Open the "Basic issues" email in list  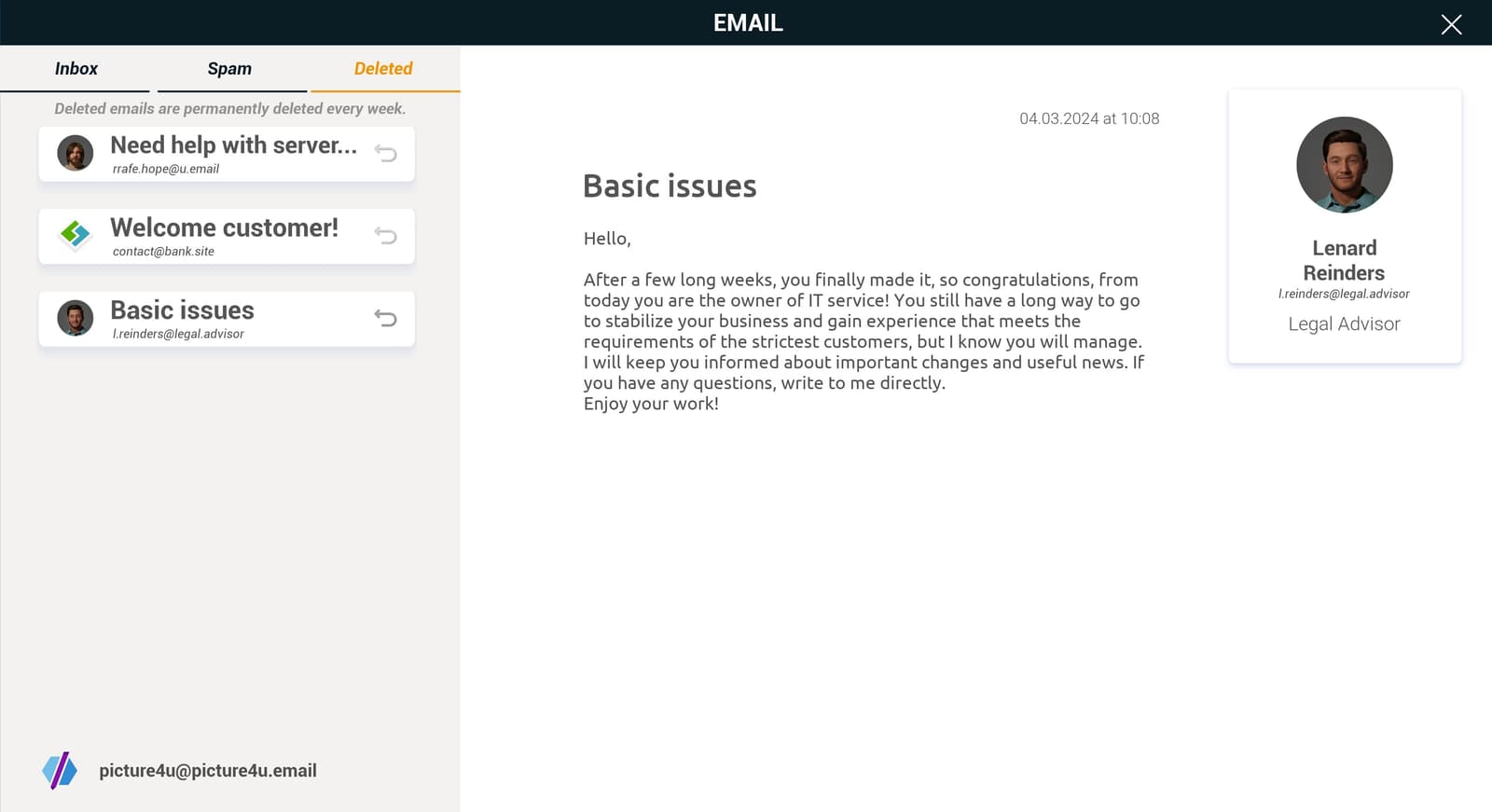pos(227,319)
